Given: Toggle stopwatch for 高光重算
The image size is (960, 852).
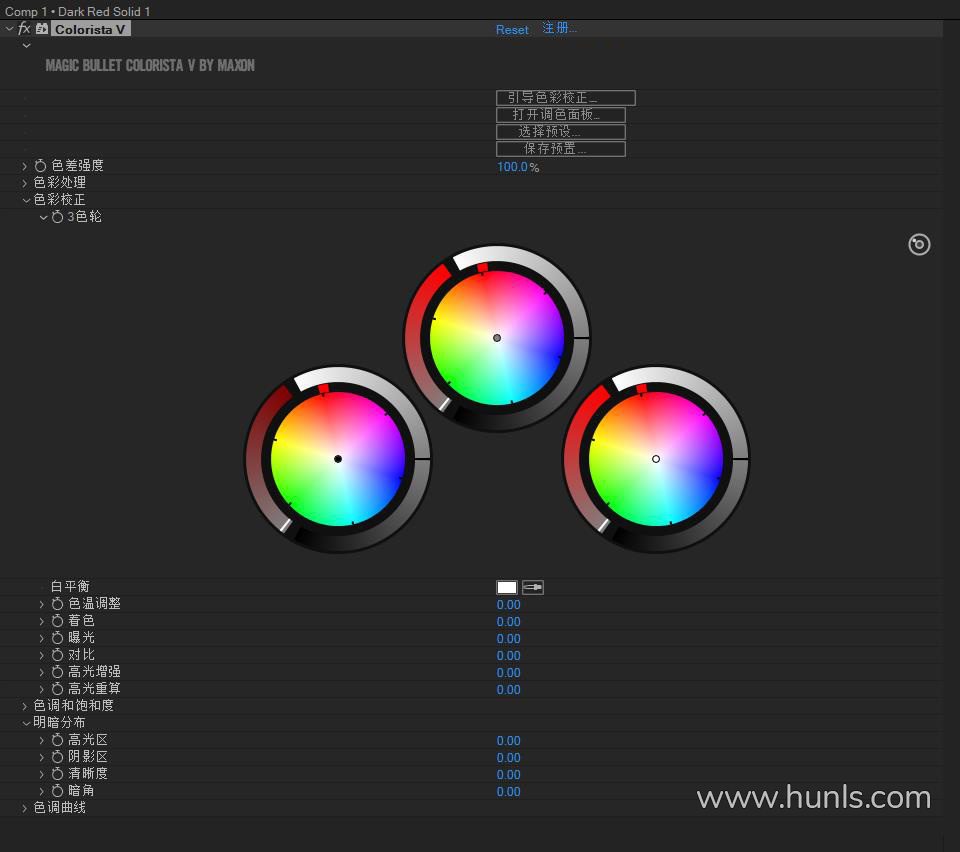Looking at the screenshot, I should 57,689.
